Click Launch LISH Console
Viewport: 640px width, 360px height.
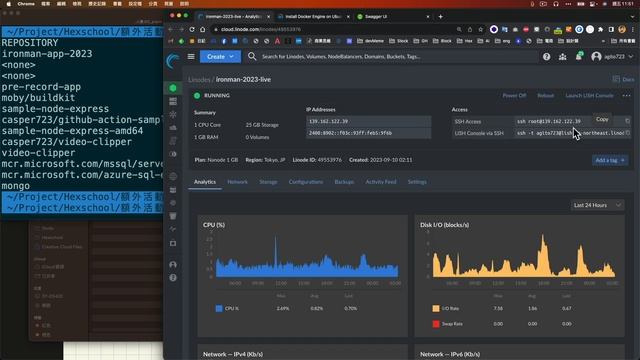(589, 96)
